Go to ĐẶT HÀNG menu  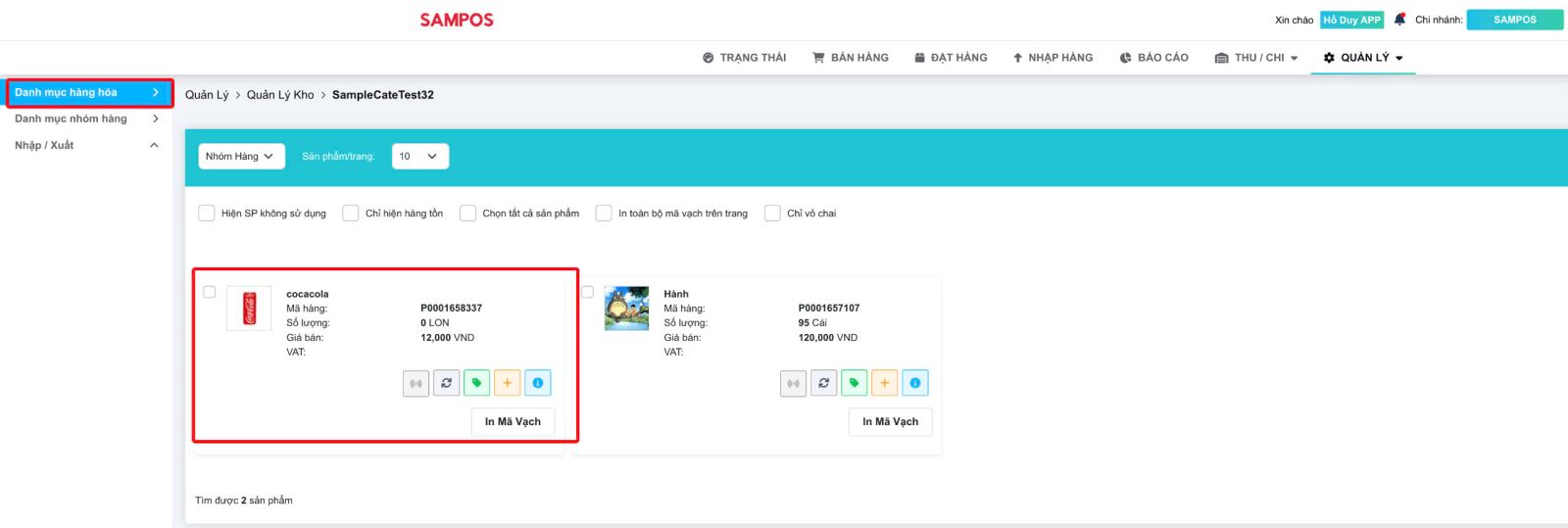(951, 58)
